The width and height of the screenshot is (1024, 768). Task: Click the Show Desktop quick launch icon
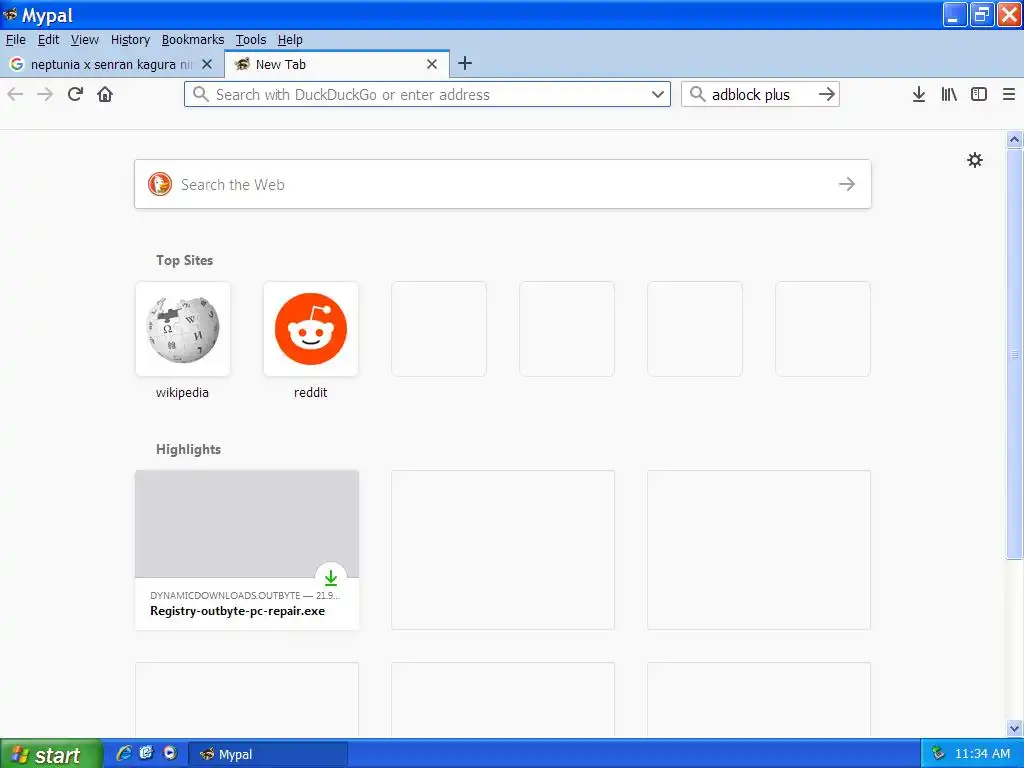coord(146,754)
